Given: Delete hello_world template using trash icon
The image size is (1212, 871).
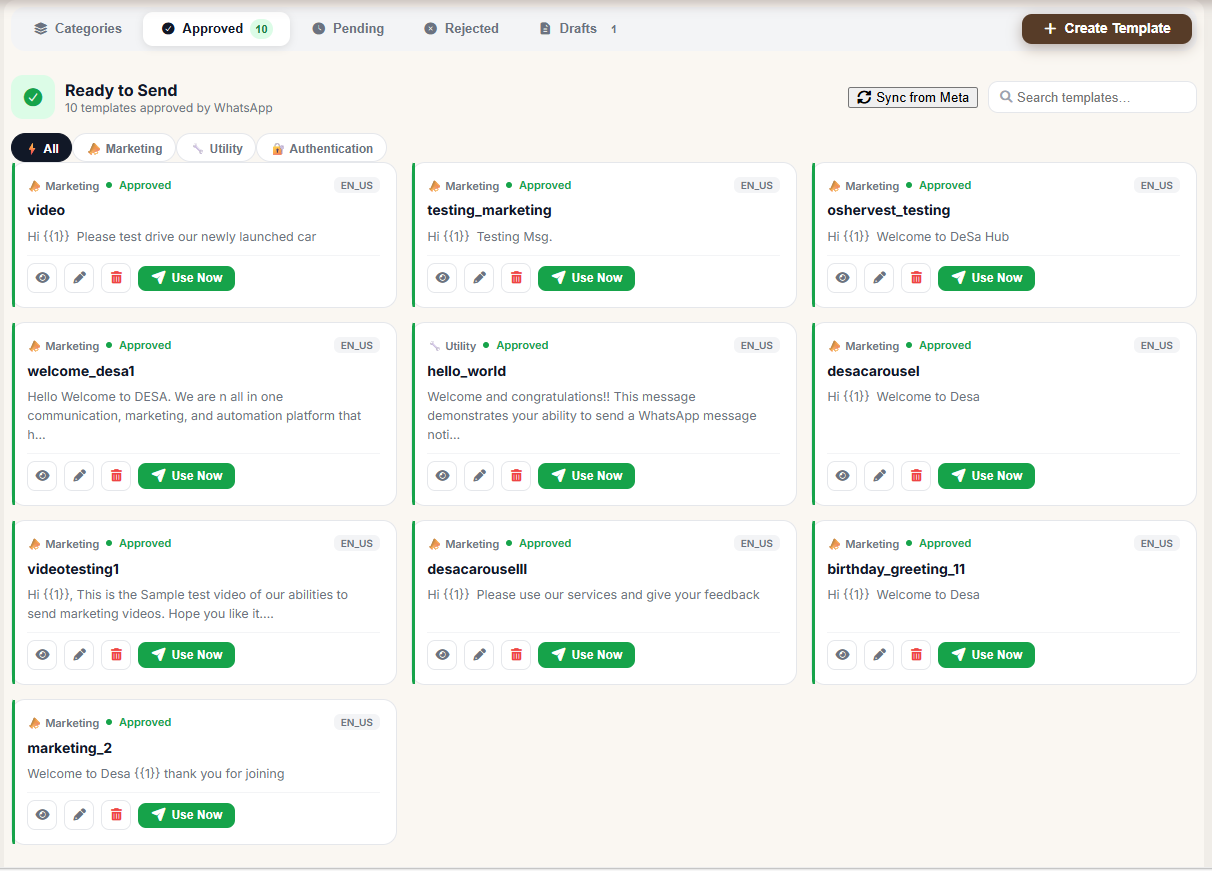Looking at the screenshot, I should [516, 476].
